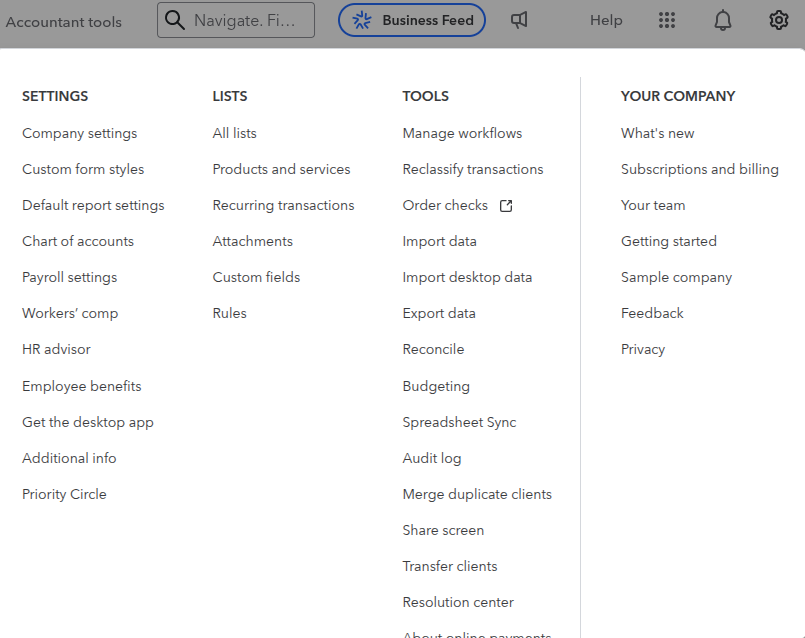Click the settings gear icon

(x=779, y=20)
